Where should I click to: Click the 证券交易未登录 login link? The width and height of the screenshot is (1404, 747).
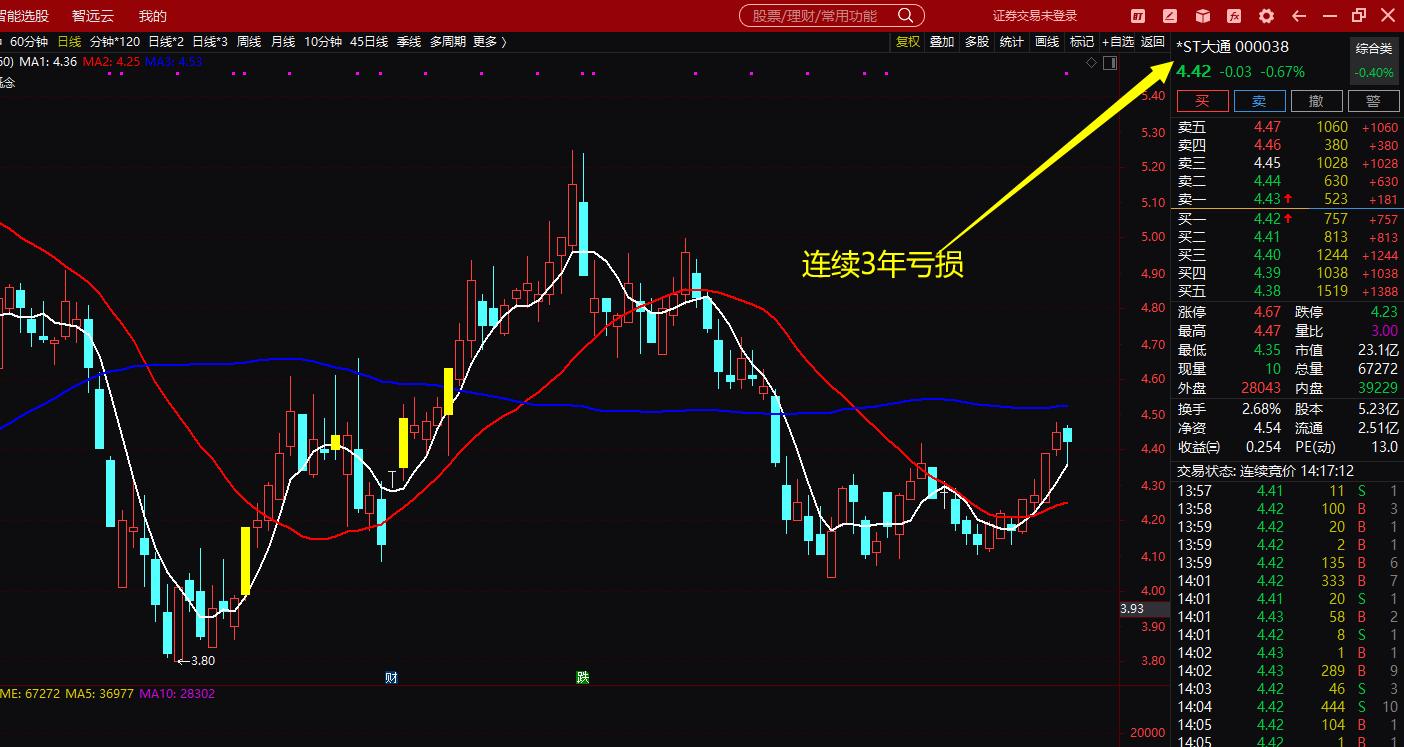[x=1035, y=16]
